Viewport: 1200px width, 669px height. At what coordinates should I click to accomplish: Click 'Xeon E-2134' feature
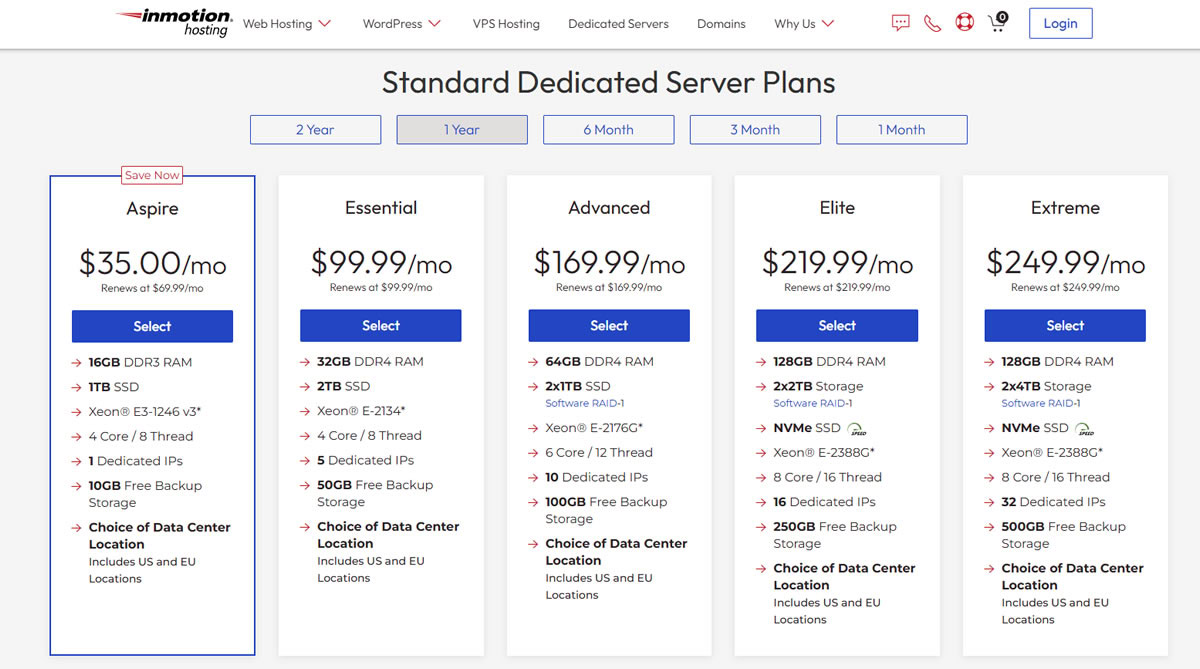click(361, 410)
